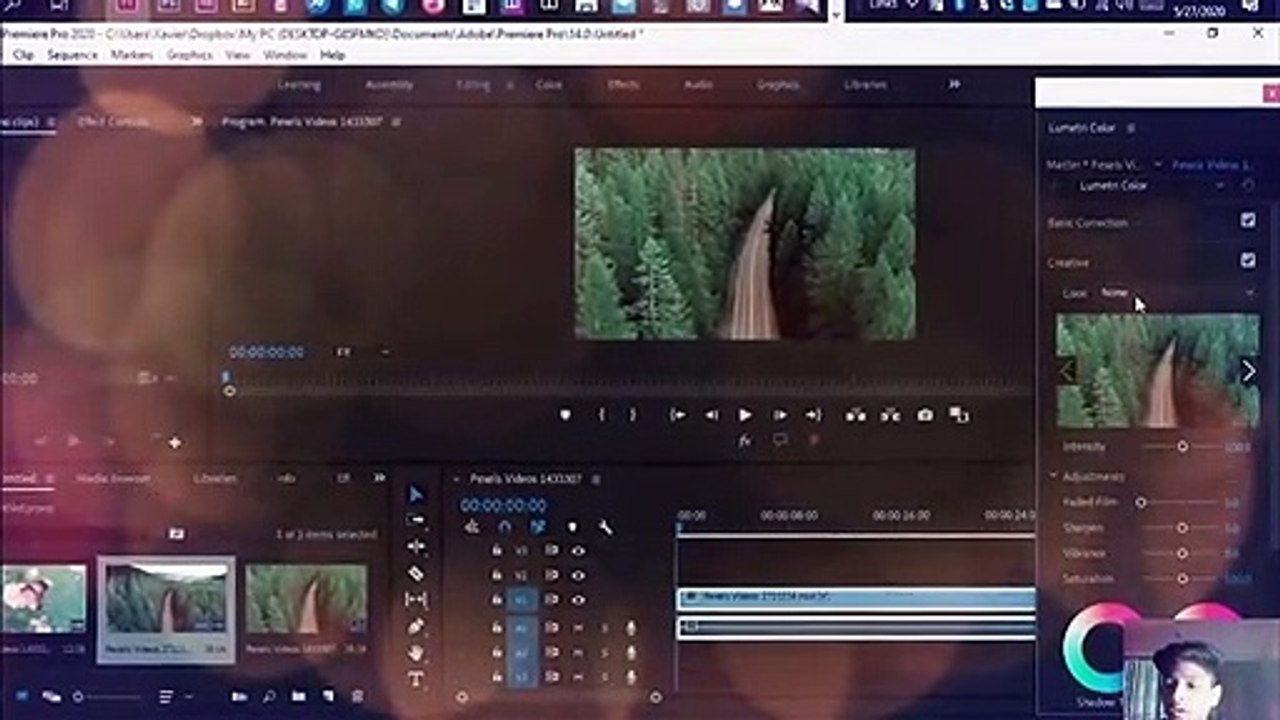Enable voice-over record on A1 track
Viewport: 1280px width, 720px height.
(x=631, y=627)
